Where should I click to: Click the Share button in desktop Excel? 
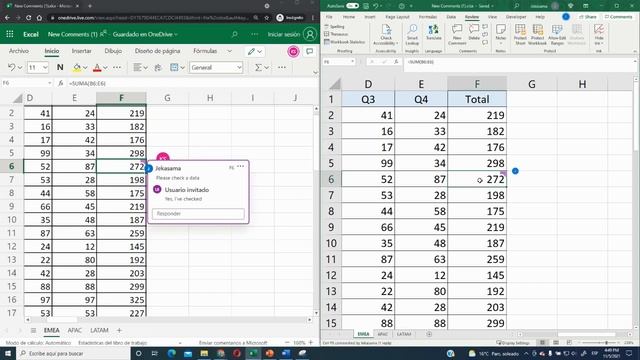pyautogui.click(x=588, y=17)
